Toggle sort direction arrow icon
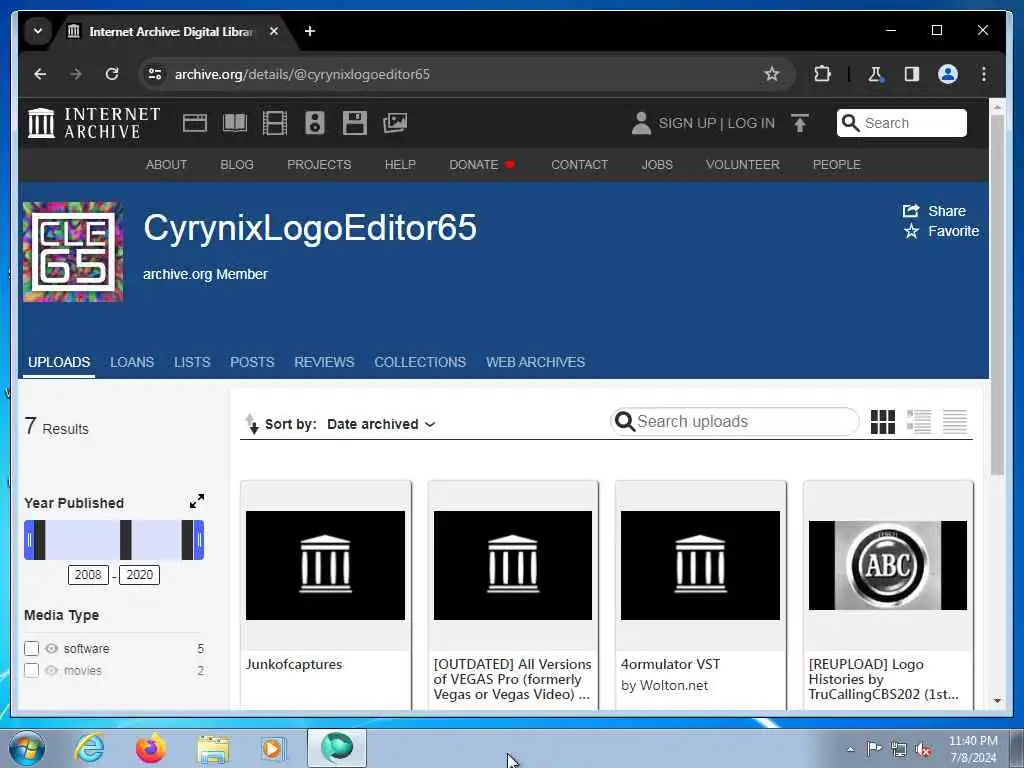Image resolution: width=1024 pixels, height=768 pixels. [251, 424]
